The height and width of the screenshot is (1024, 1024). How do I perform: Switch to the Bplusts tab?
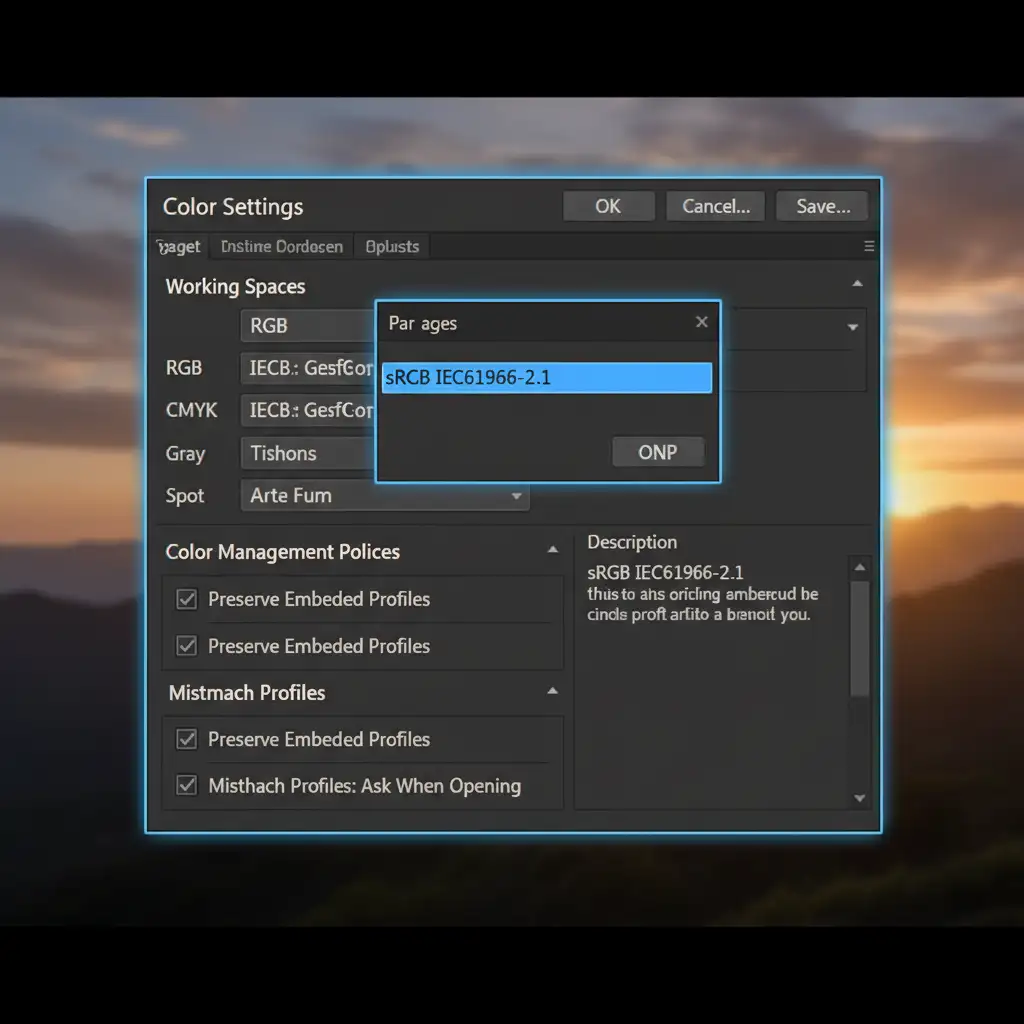point(392,247)
